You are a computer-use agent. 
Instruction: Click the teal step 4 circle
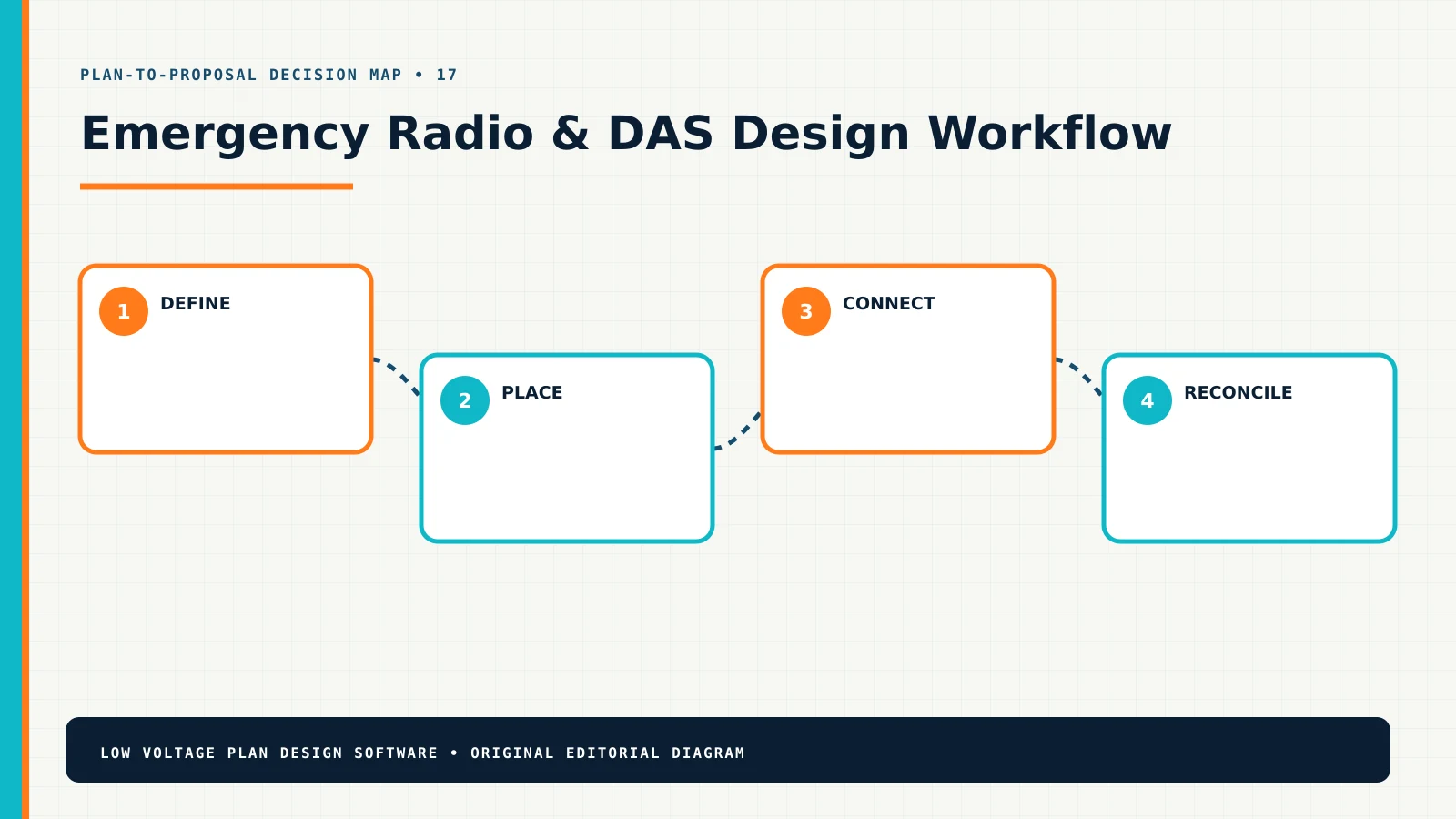[x=1148, y=400]
